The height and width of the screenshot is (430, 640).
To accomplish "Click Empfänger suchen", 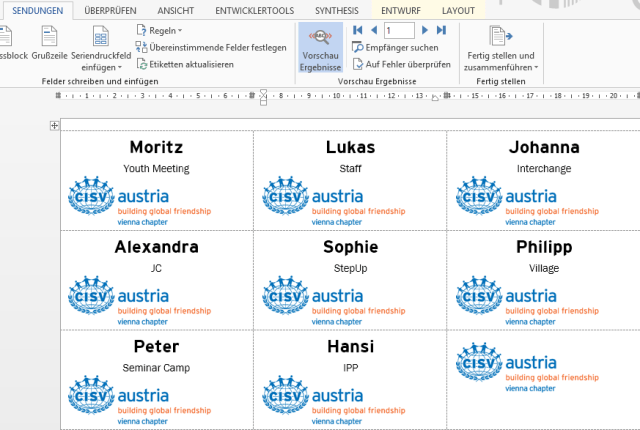I will (x=395, y=48).
